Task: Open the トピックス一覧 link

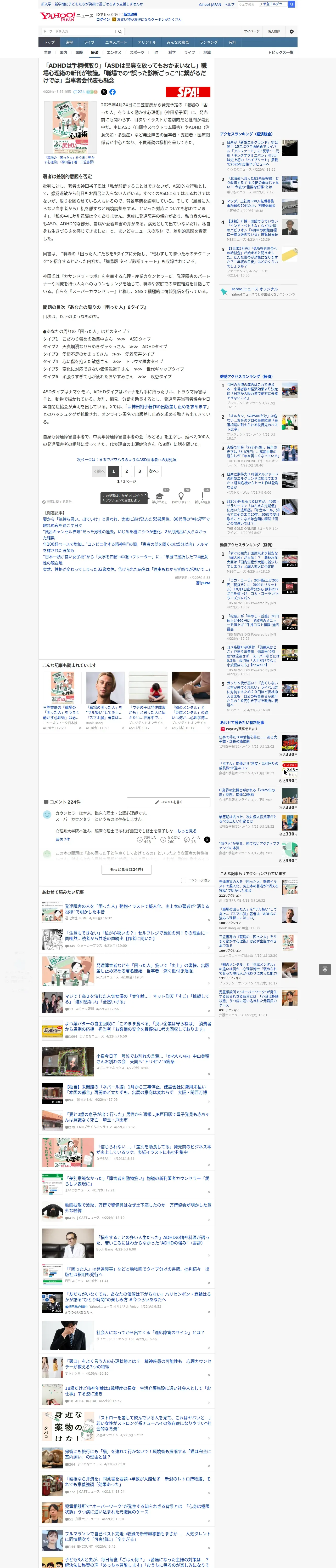Action: tap(281, 52)
